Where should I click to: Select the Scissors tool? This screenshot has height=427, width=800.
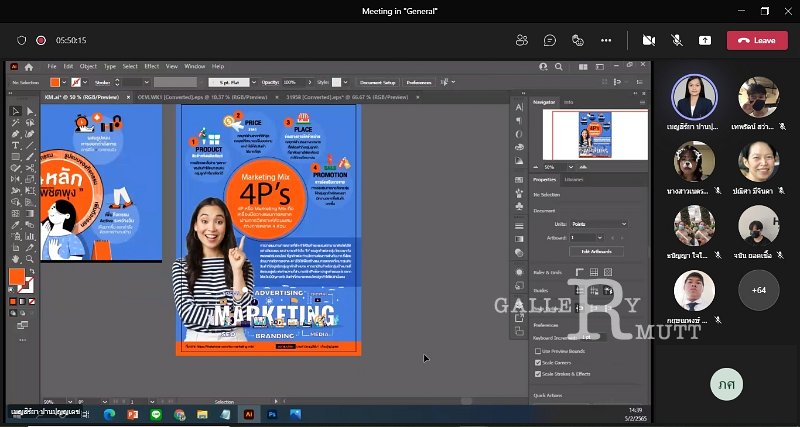coord(30,168)
